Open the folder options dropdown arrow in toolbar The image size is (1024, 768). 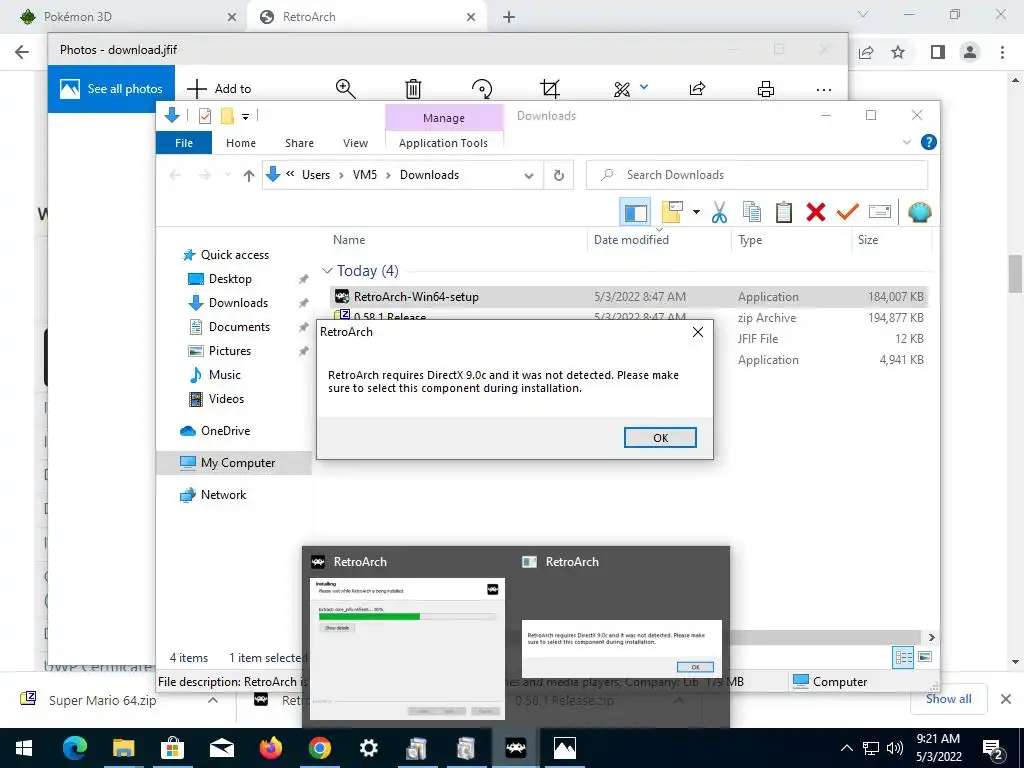[696, 212]
